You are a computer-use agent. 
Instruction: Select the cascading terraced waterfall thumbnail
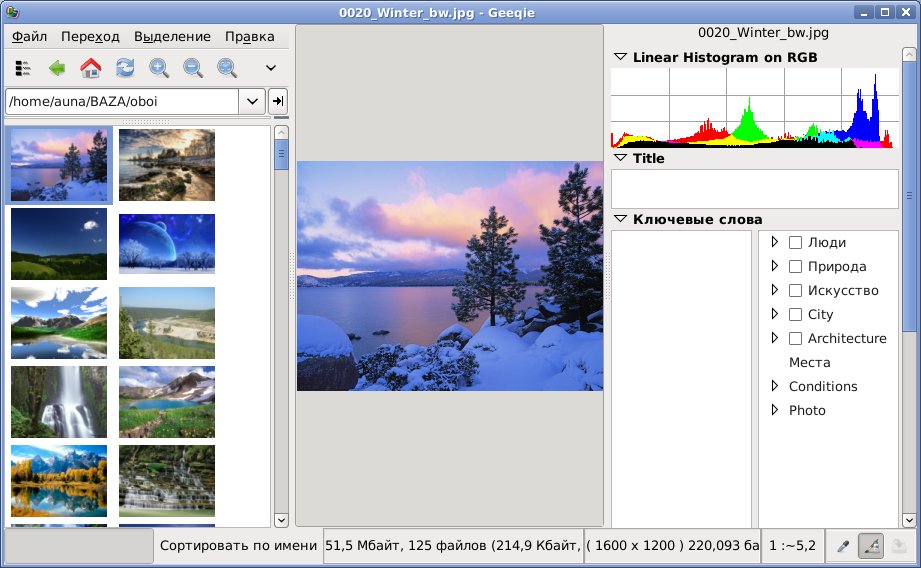tap(167, 481)
